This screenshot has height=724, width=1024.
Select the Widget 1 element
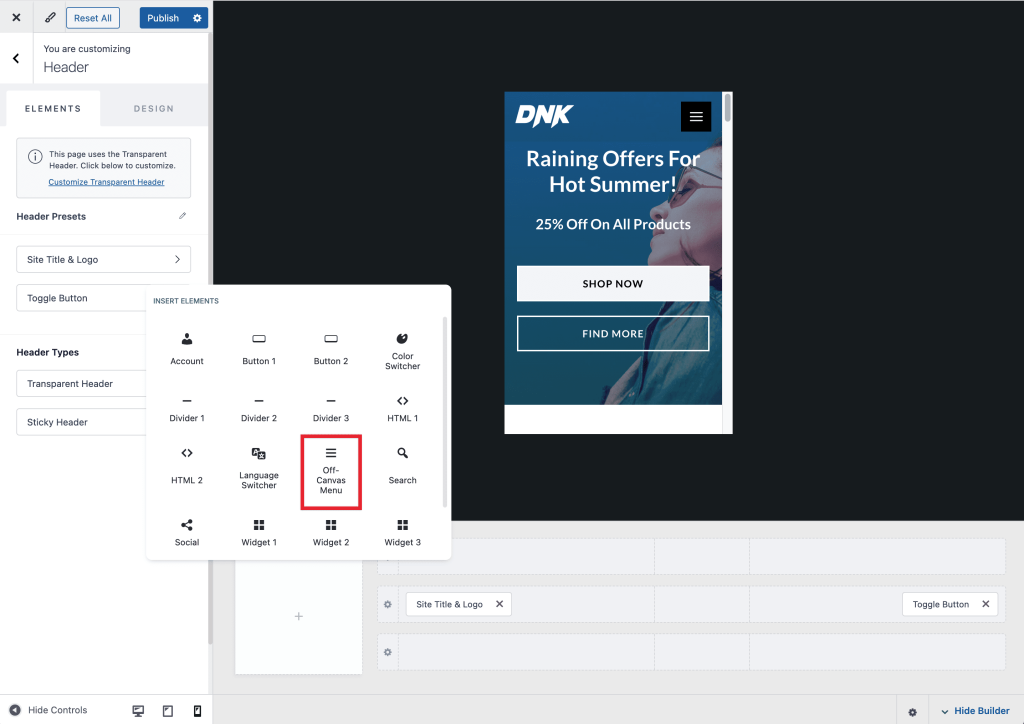259,528
